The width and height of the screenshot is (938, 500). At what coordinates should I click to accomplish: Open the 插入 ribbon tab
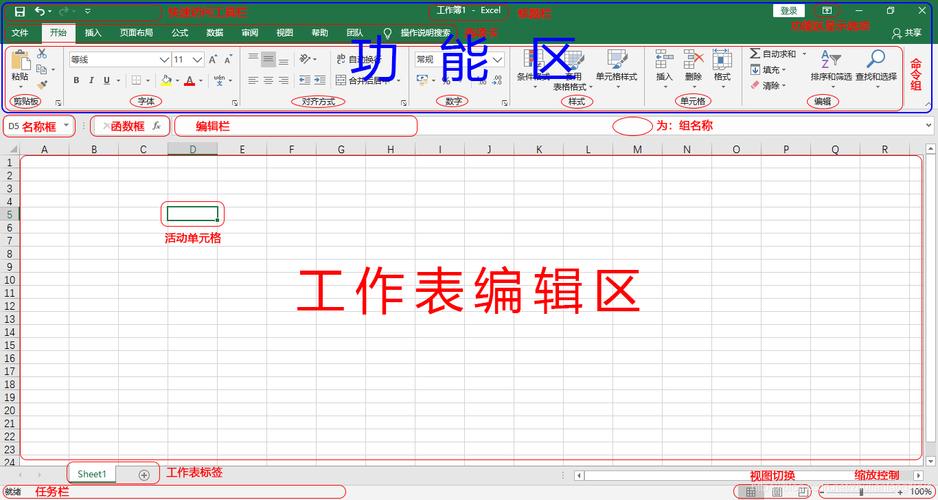[x=93, y=33]
